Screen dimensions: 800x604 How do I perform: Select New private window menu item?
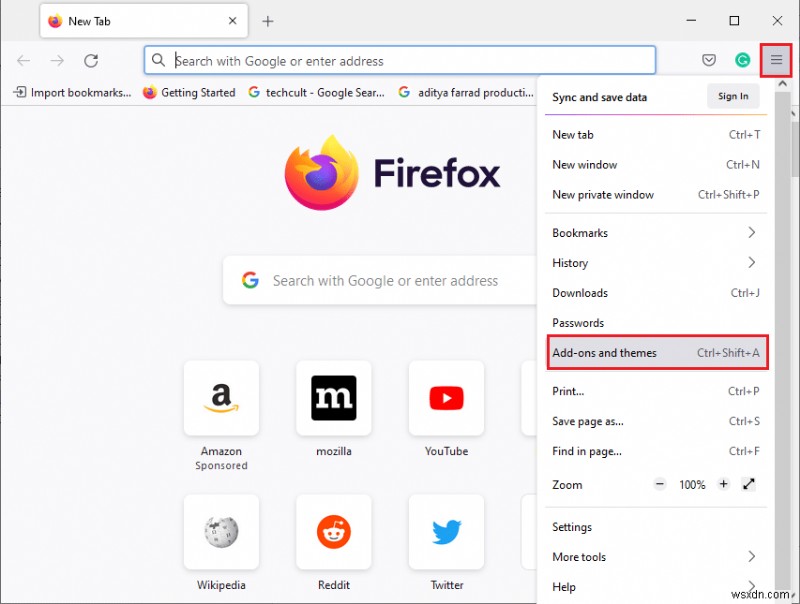tap(656, 194)
